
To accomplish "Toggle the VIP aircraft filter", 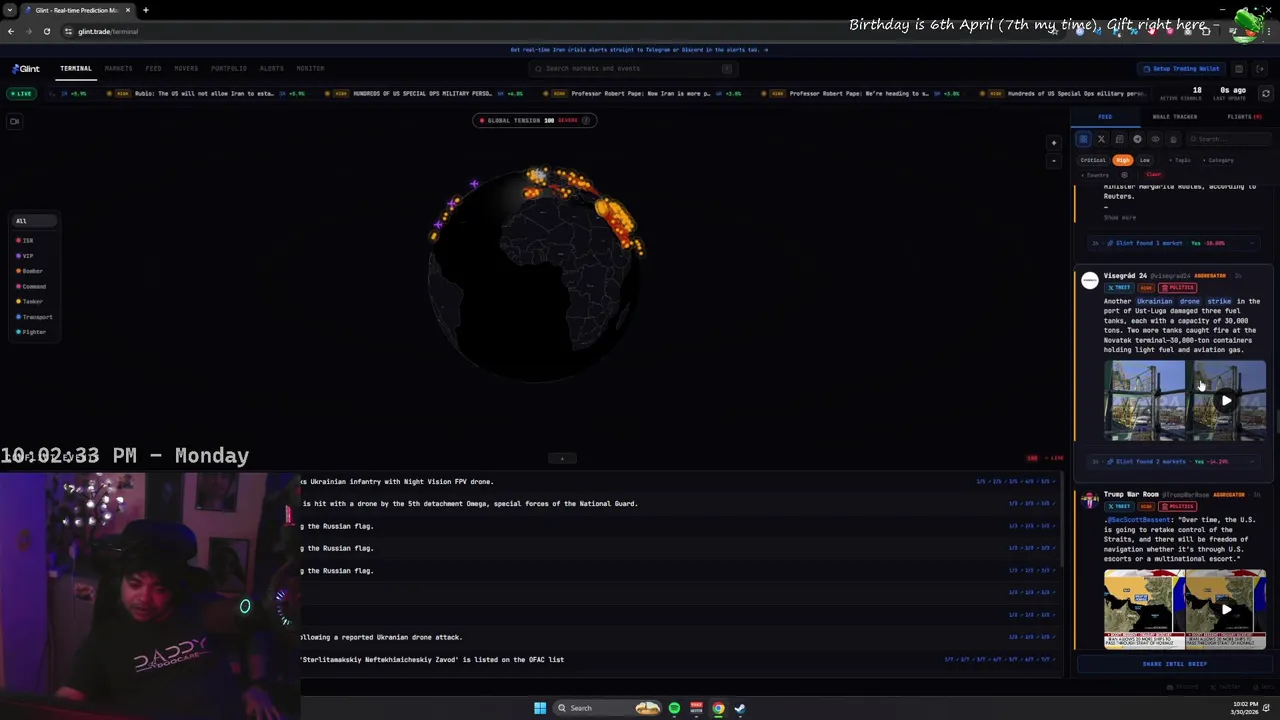I will (x=25, y=256).
